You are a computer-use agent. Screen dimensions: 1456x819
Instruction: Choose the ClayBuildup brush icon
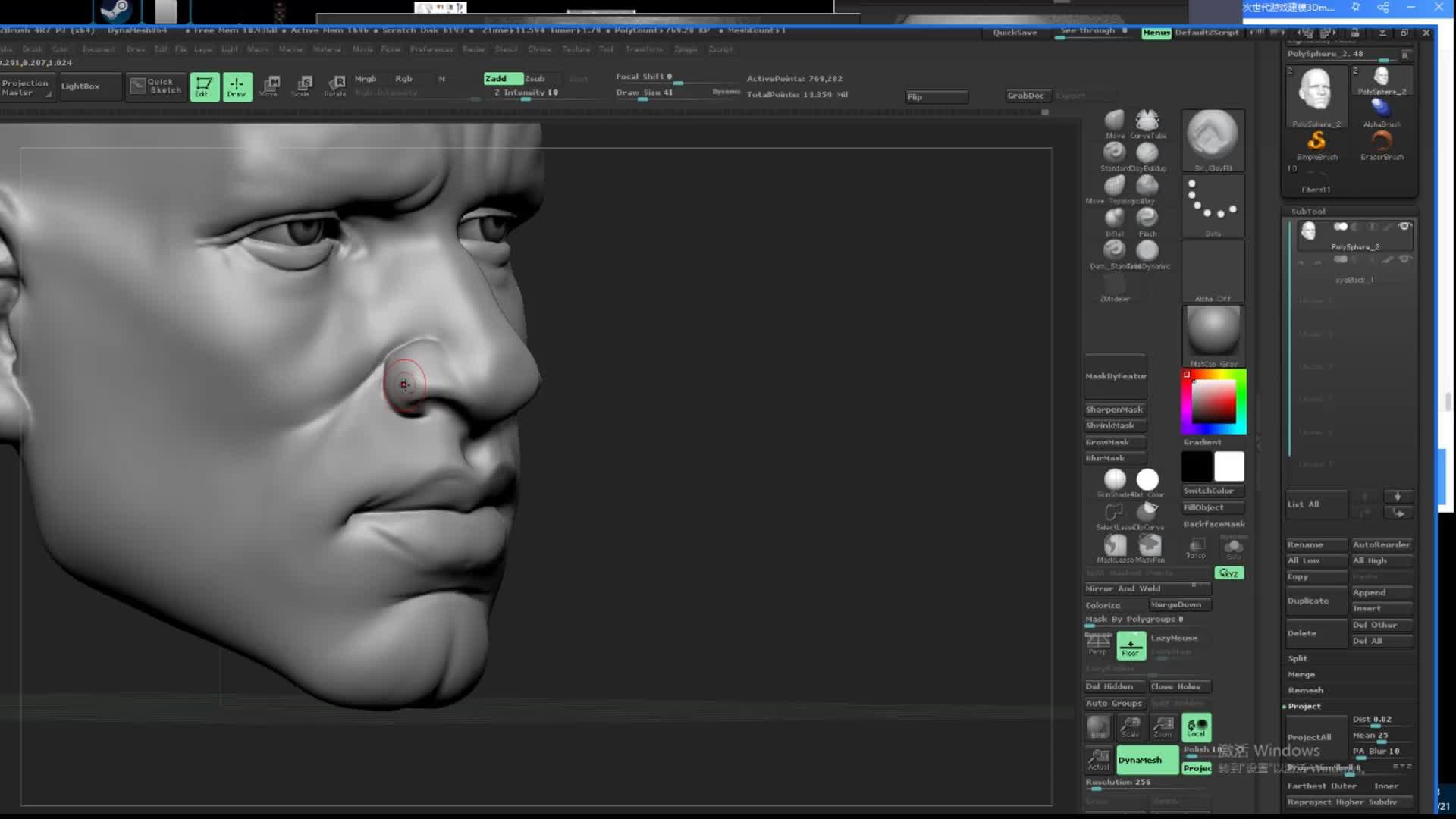click(x=1147, y=154)
